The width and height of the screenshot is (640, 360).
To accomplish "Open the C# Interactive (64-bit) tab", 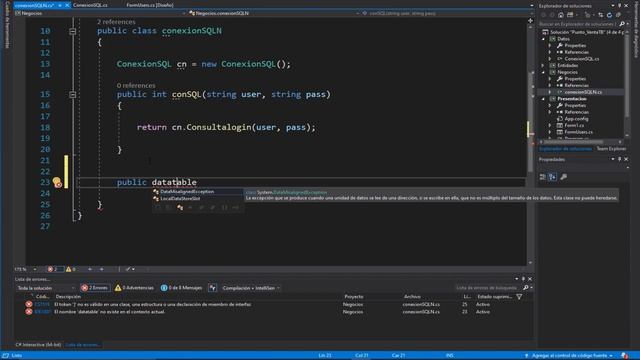I will [x=38, y=345].
